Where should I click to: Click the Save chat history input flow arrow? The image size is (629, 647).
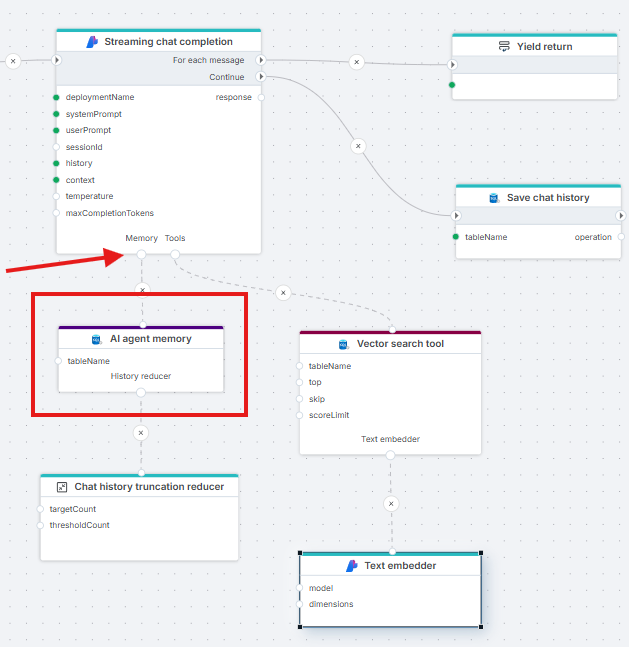(456, 215)
